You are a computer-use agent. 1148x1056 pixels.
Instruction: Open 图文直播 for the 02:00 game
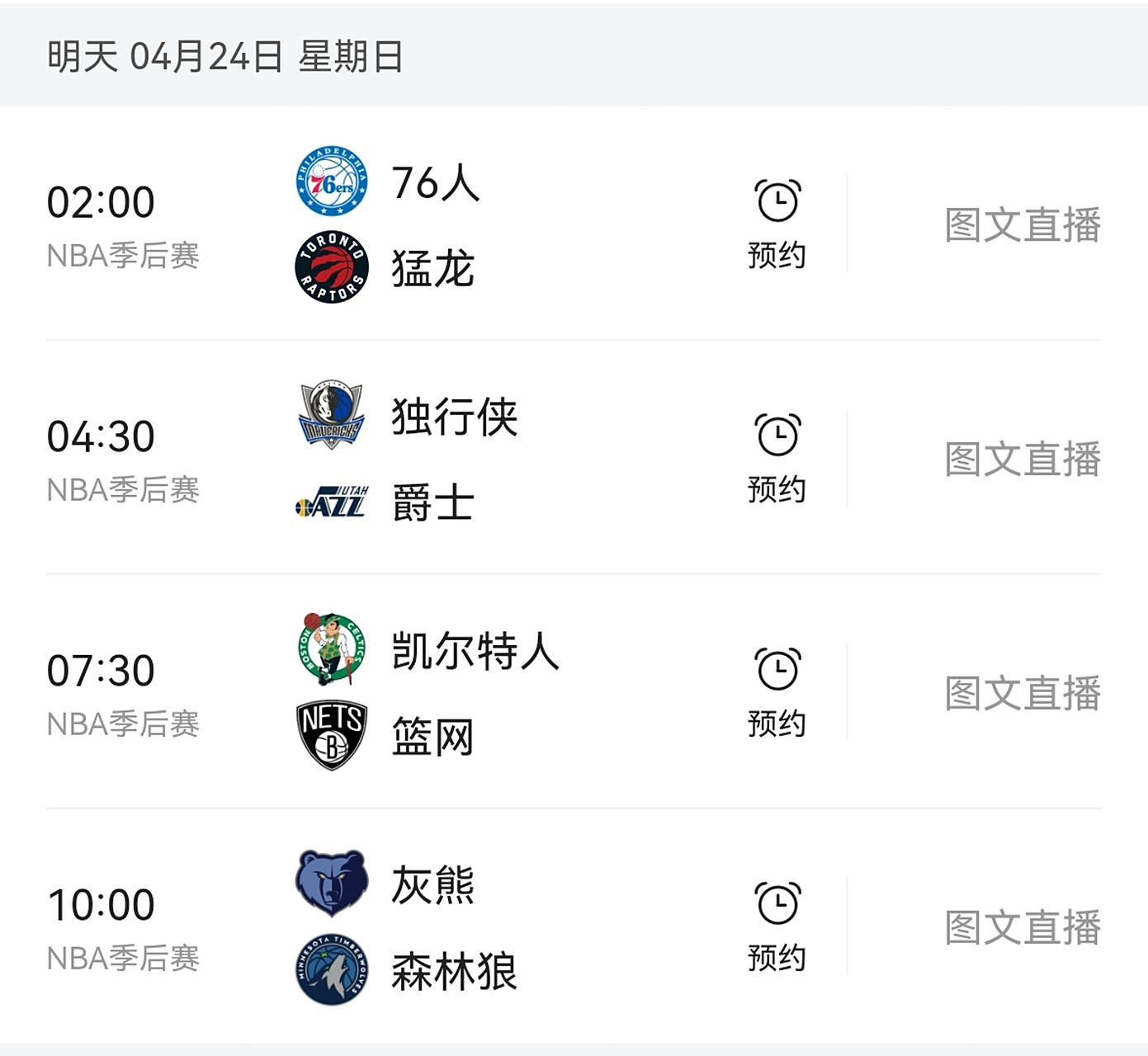[x=1023, y=224]
